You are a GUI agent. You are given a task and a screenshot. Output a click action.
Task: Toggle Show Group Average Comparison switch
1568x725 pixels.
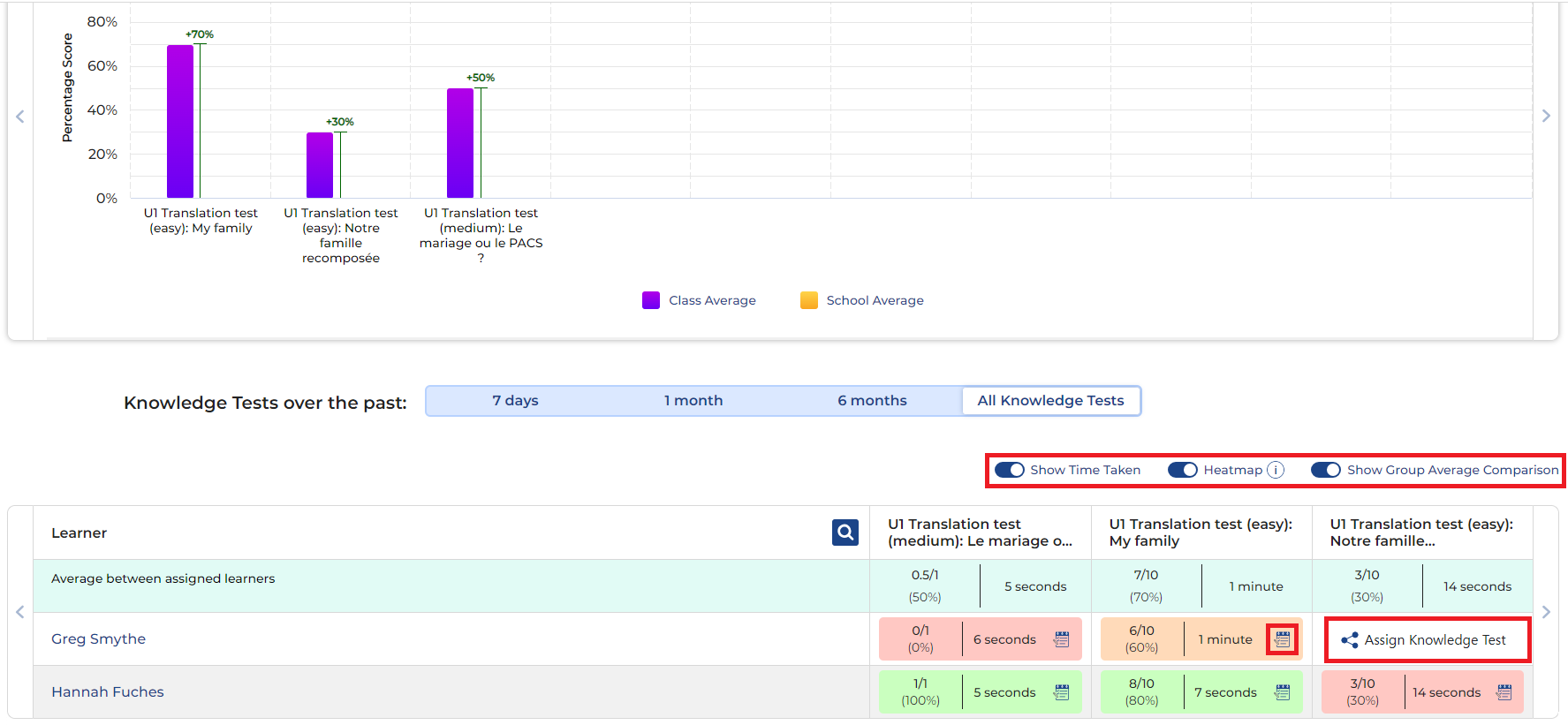1325,470
